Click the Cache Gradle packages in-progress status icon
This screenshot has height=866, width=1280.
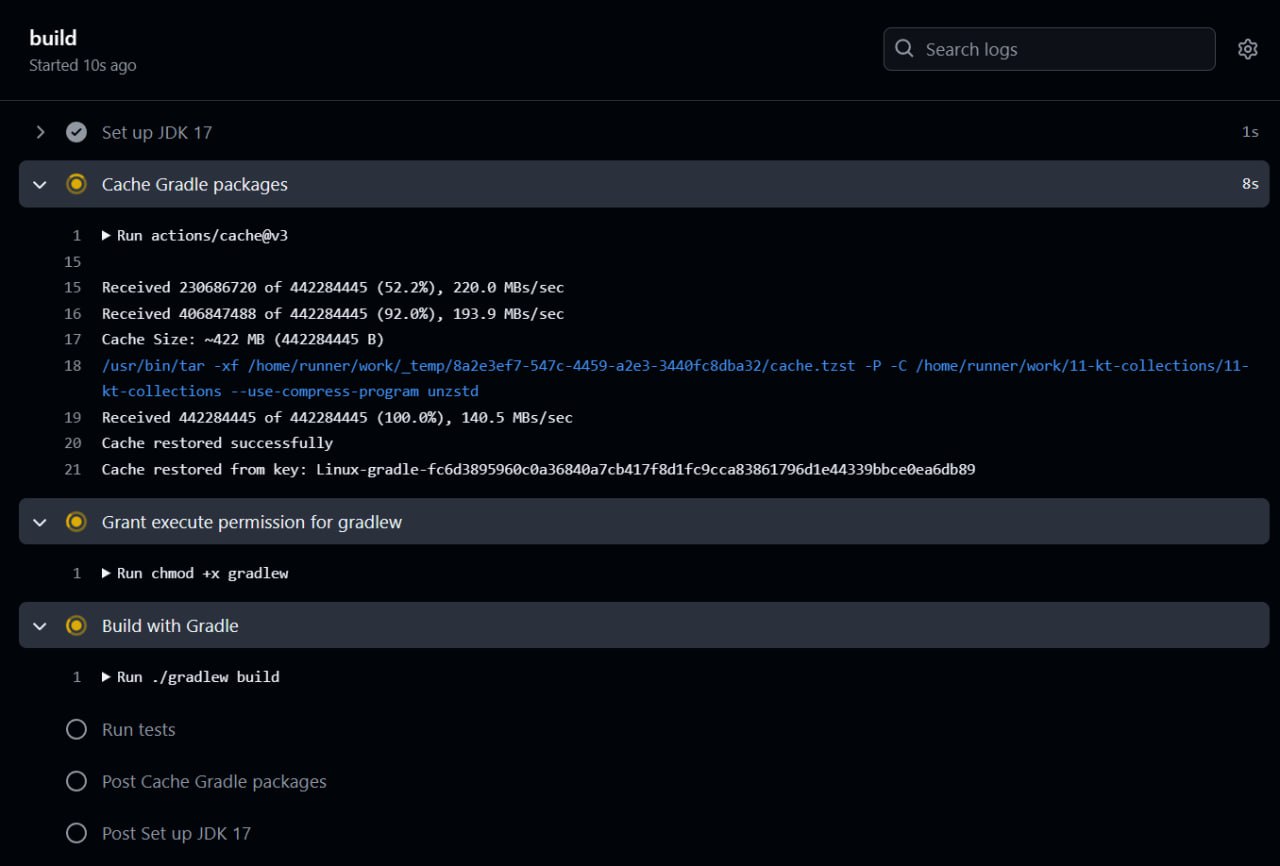point(76,184)
